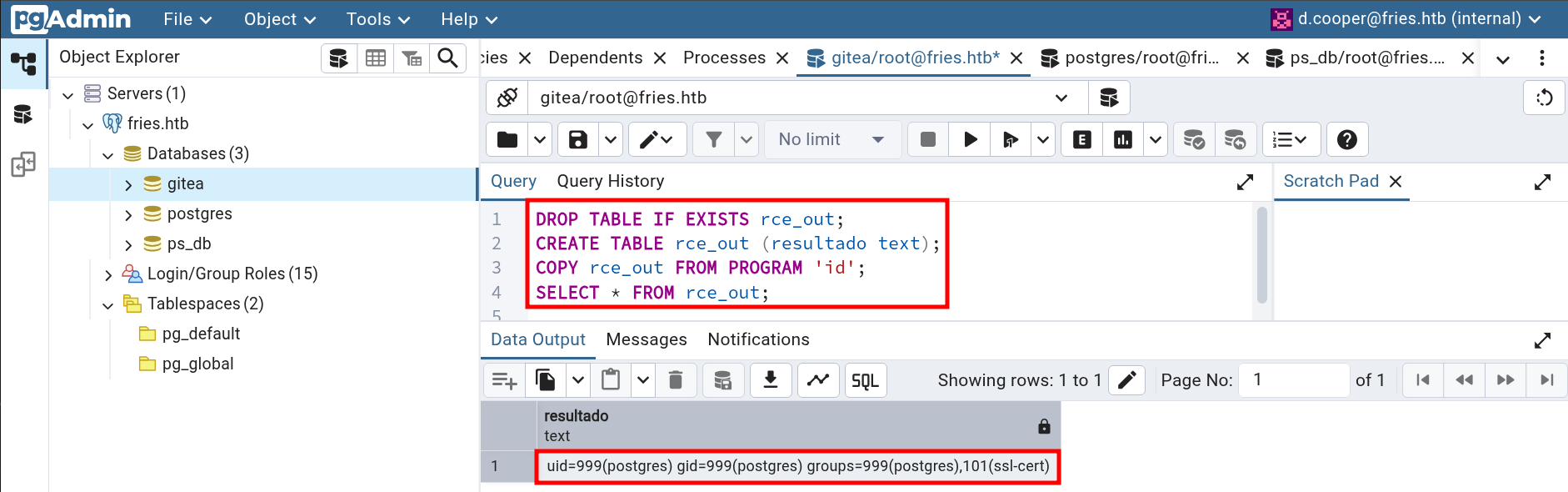Click the Explain Analyze chart icon

coord(1123,139)
